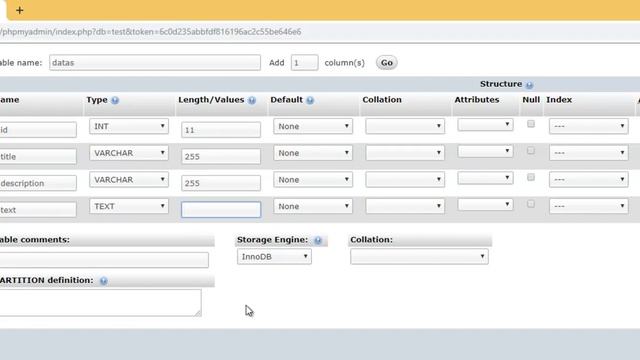Open Default dropdown for title row
The height and width of the screenshot is (360, 640).
click(x=313, y=153)
